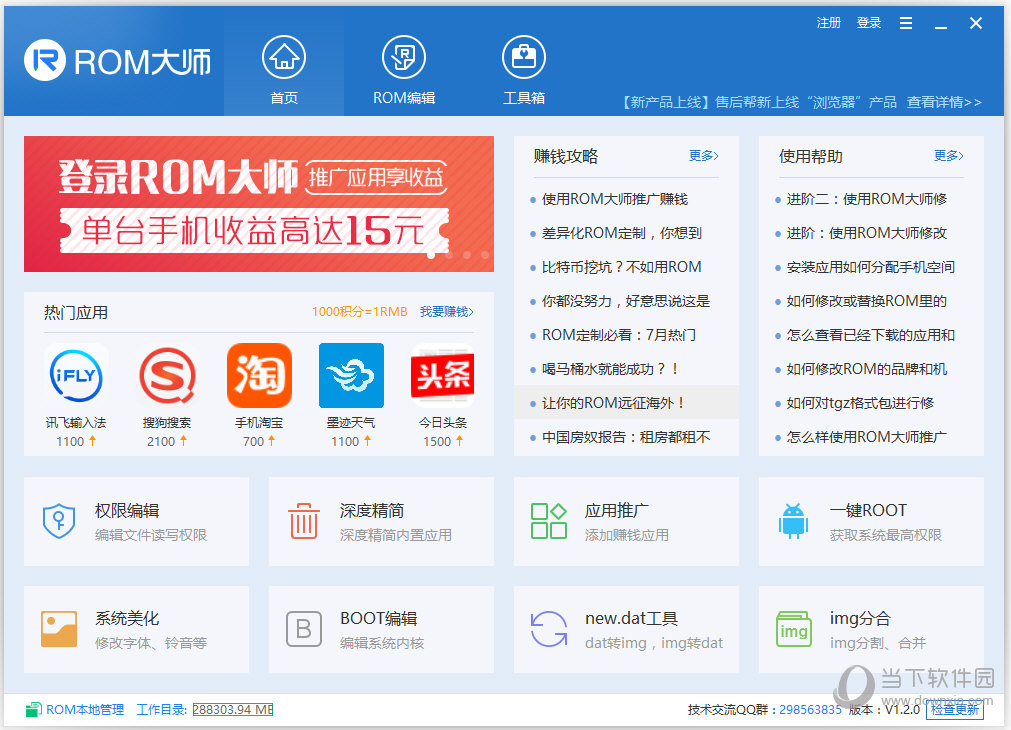Click 我要赚钱> link

tap(447, 312)
